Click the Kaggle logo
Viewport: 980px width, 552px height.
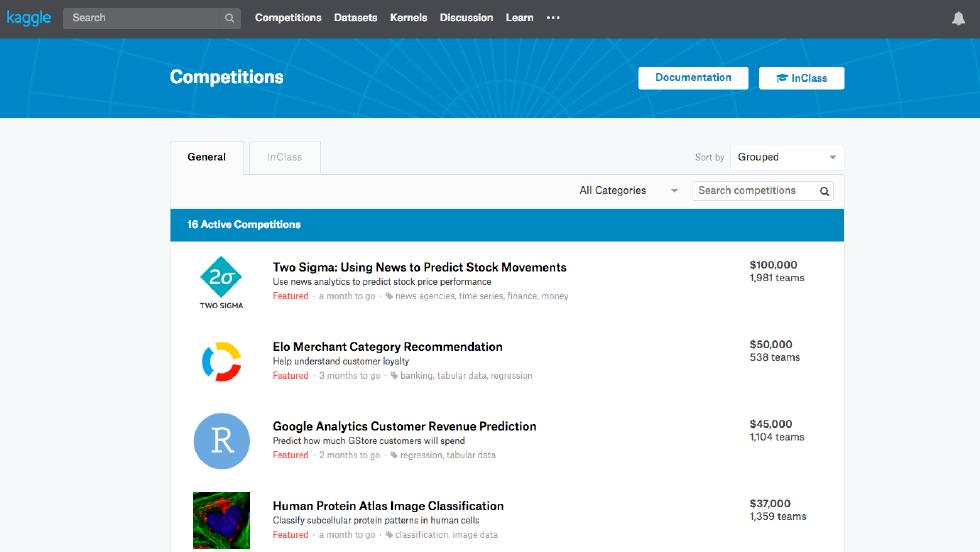(x=29, y=18)
